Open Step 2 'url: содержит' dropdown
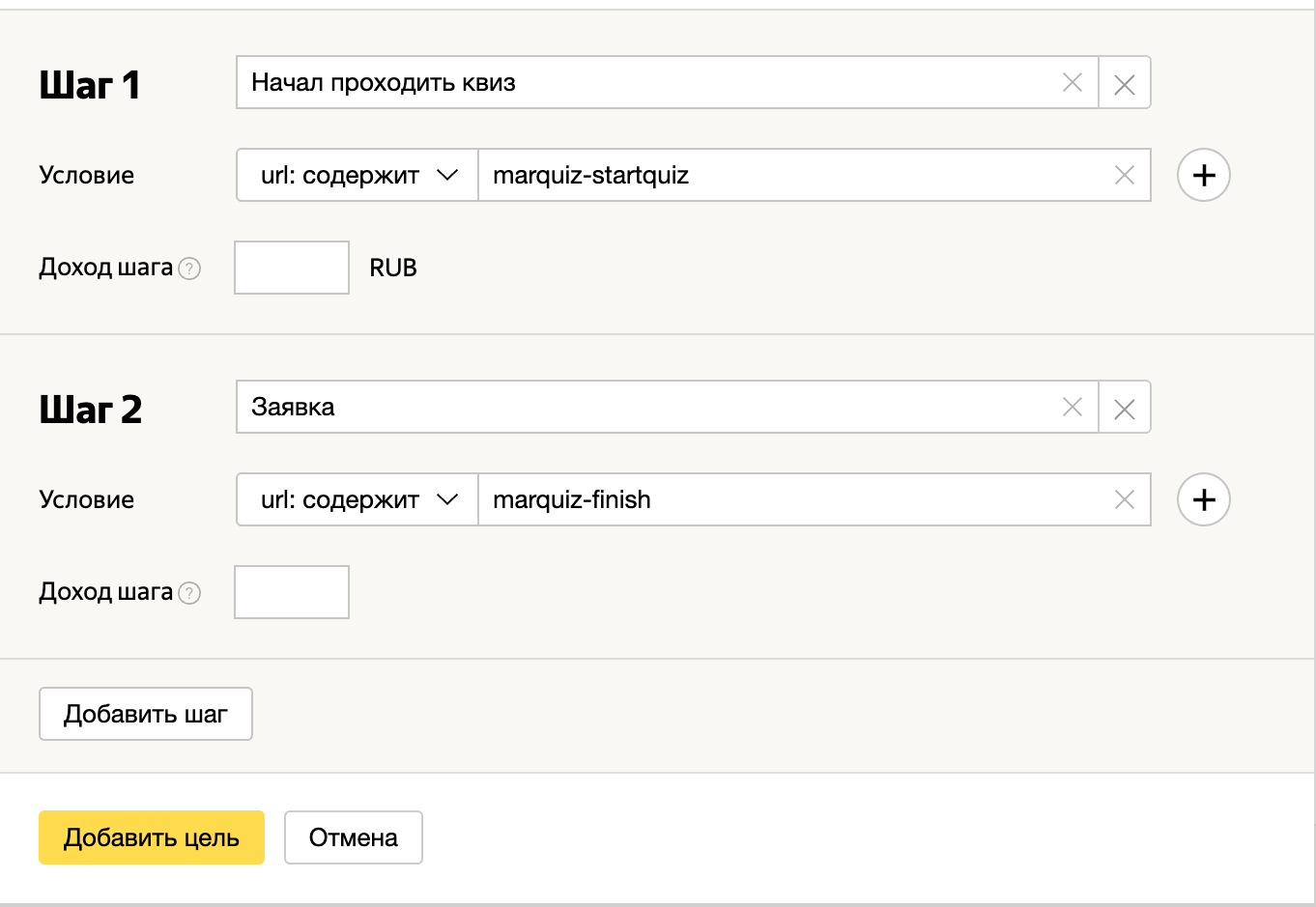This screenshot has width=1316, height=907. (358, 500)
